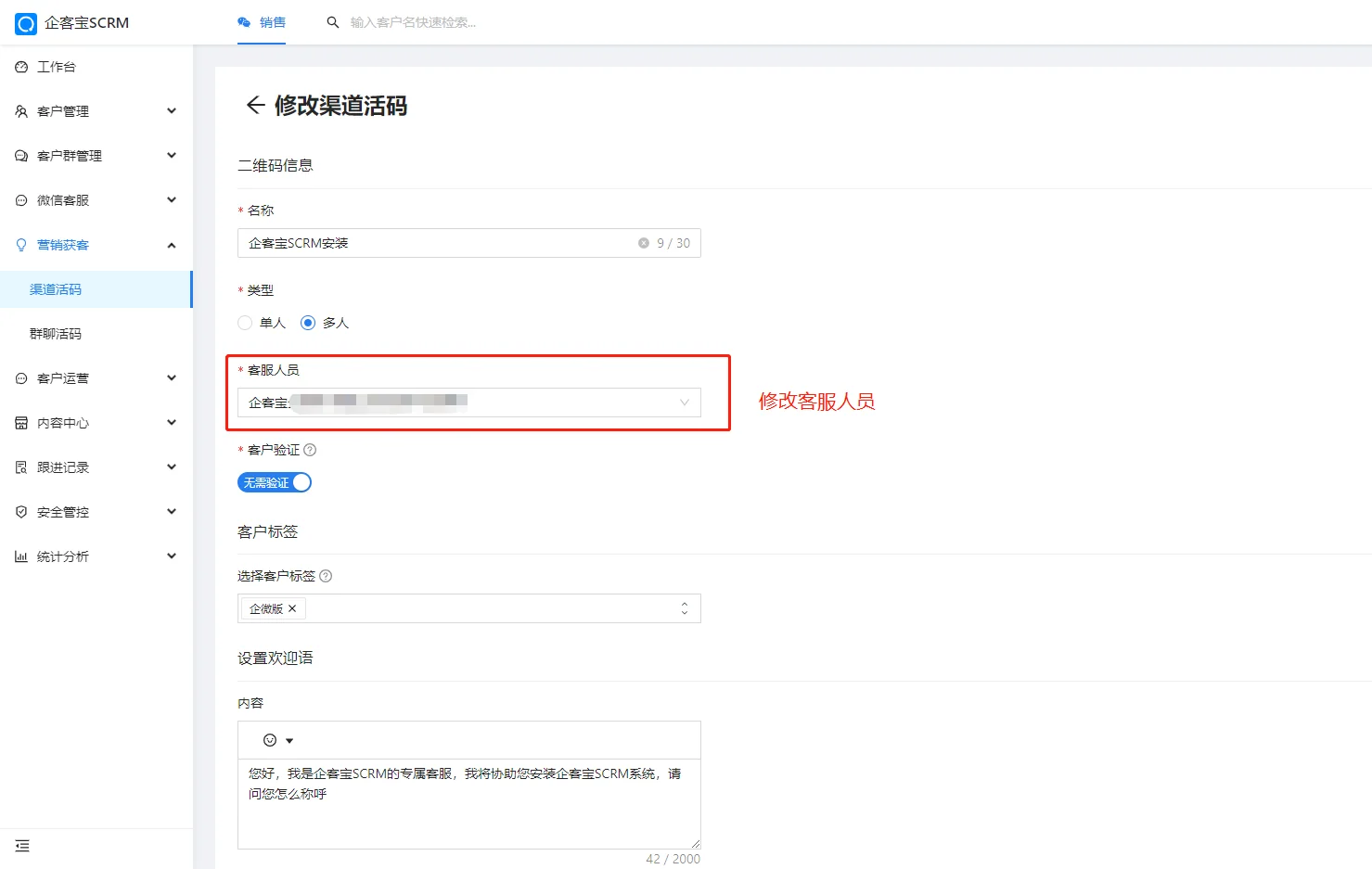
Task: Click the 客户管理 people icon
Action: 21,111
